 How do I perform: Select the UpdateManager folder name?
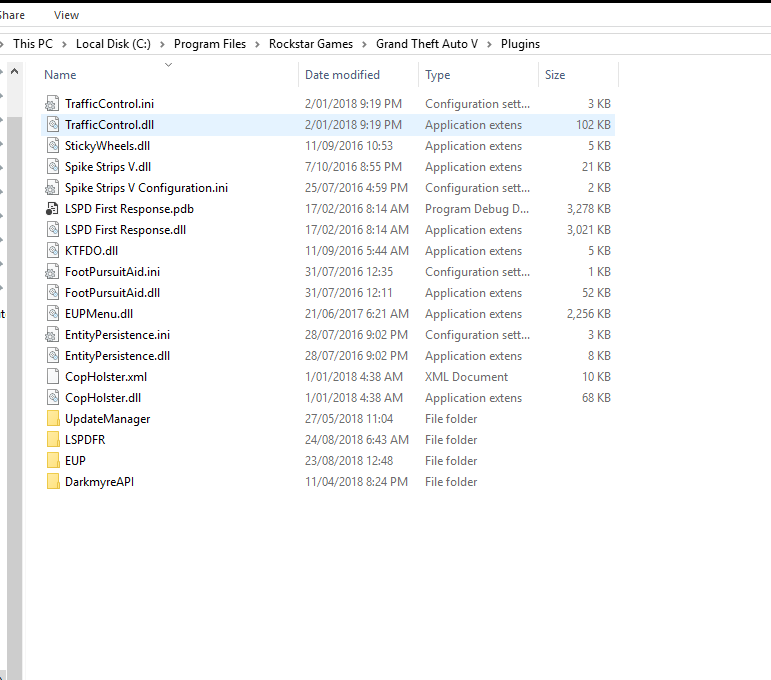click(x=107, y=419)
